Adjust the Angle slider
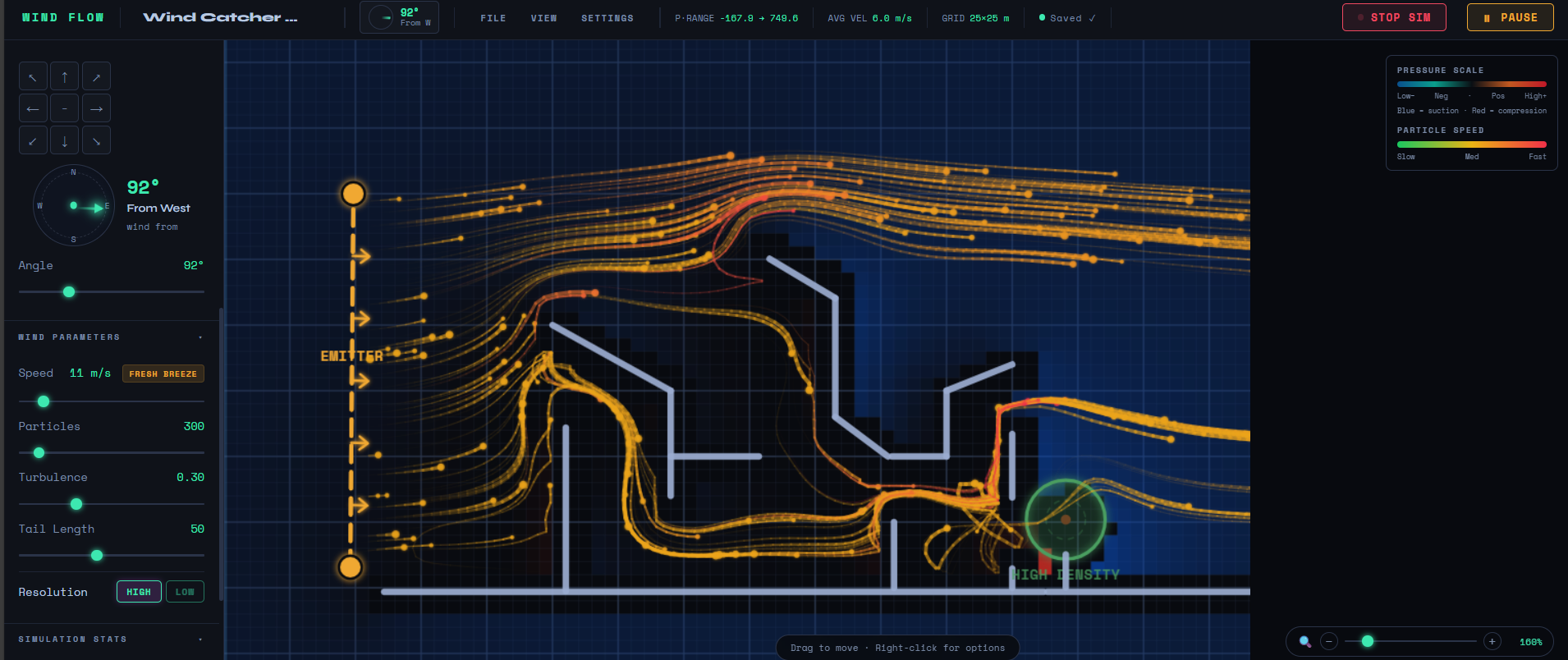 click(x=112, y=291)
